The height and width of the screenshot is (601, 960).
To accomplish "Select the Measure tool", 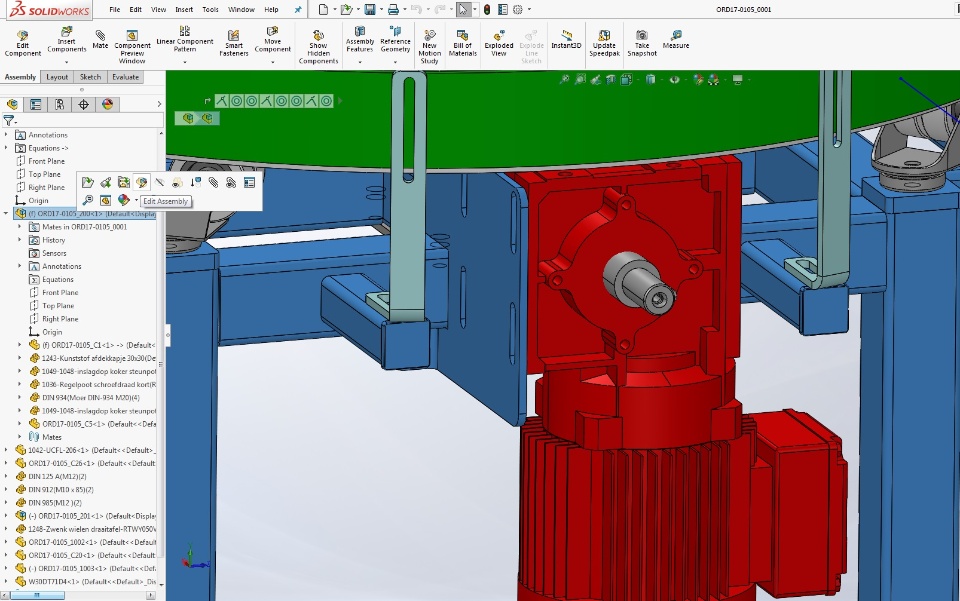I will 676,39.
